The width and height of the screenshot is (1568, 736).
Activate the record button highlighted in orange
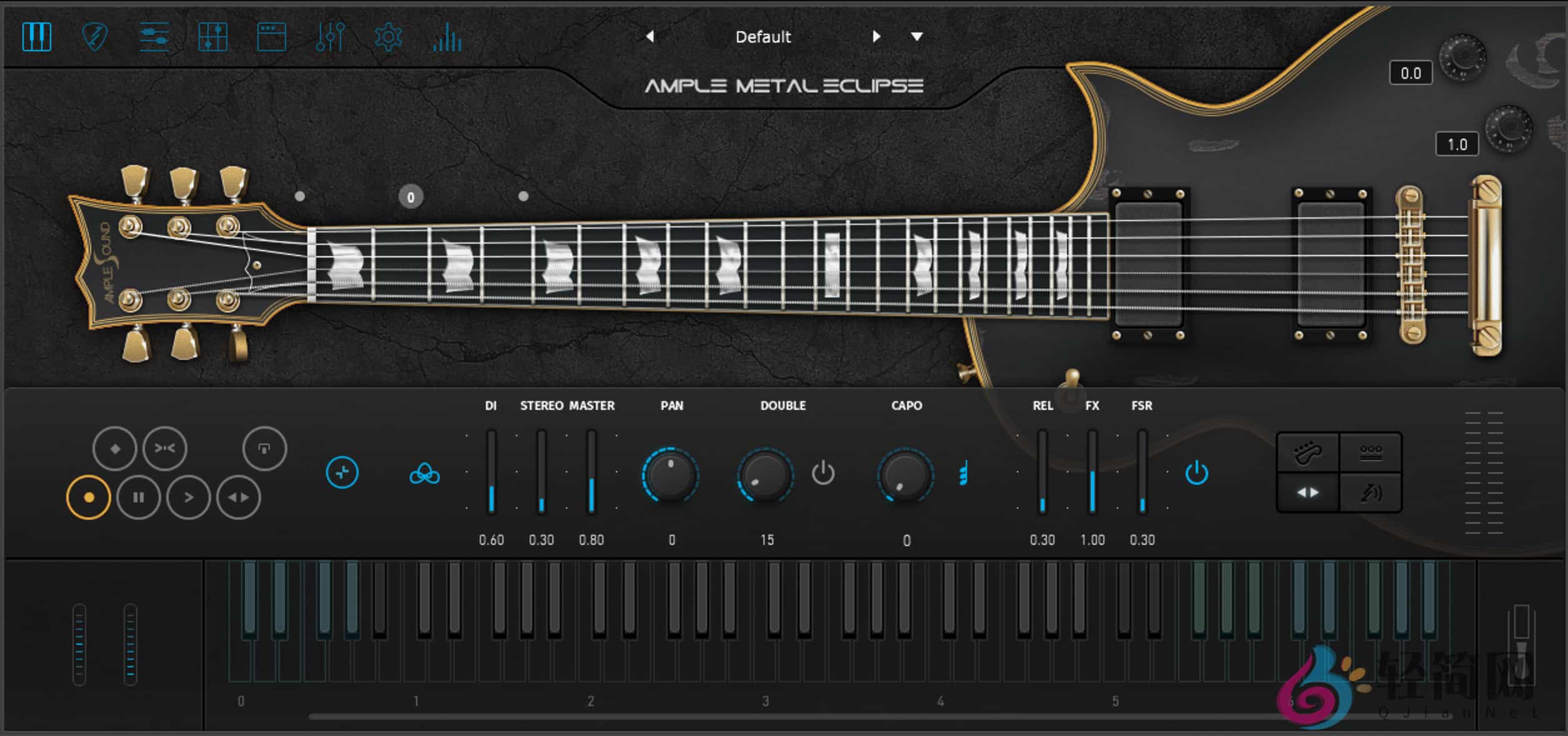coord(88,497)
